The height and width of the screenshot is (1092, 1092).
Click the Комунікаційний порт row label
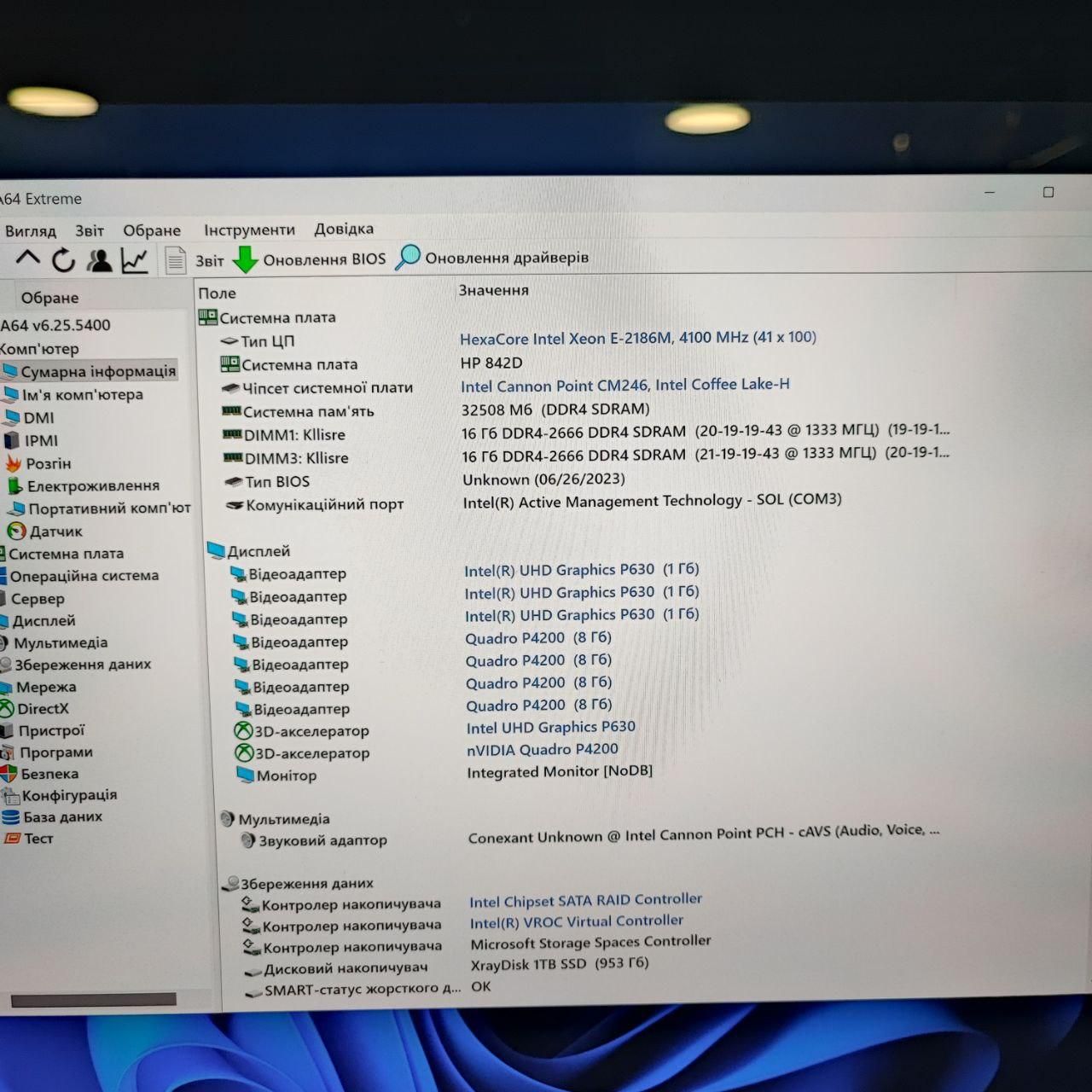click(325, 505)
